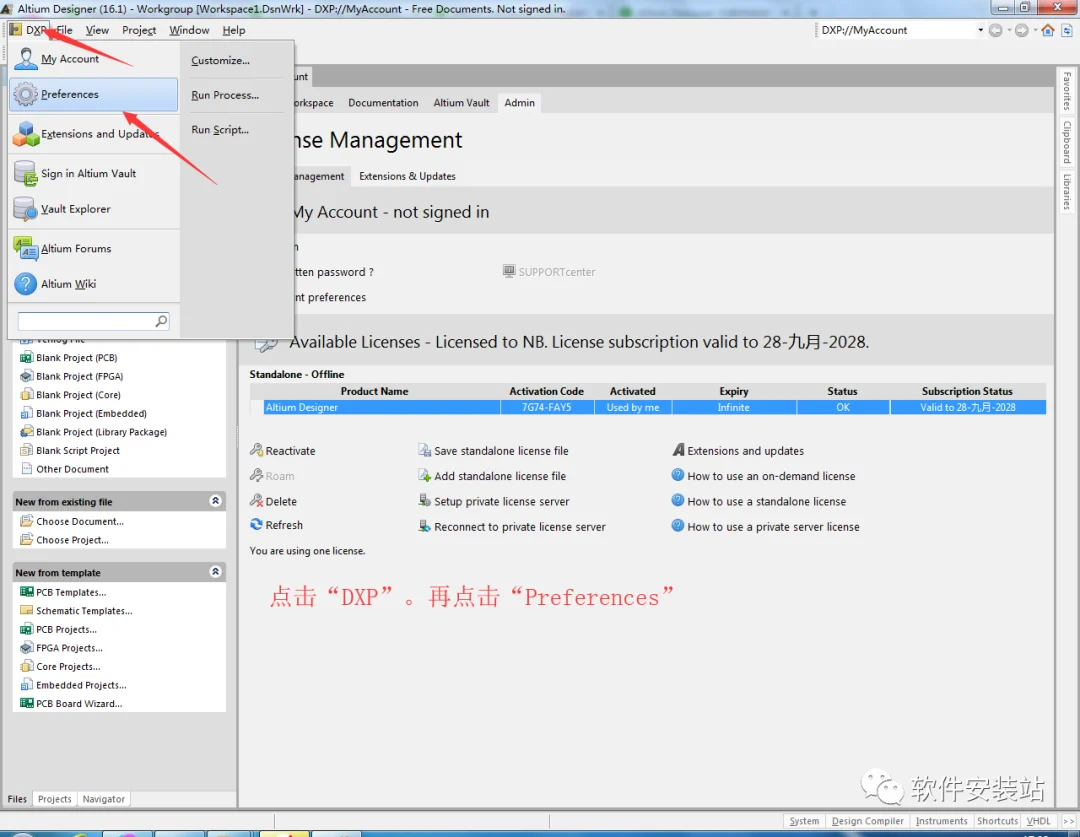
Task: Click the navigate Forward arrow icon
Action: 1021,30
